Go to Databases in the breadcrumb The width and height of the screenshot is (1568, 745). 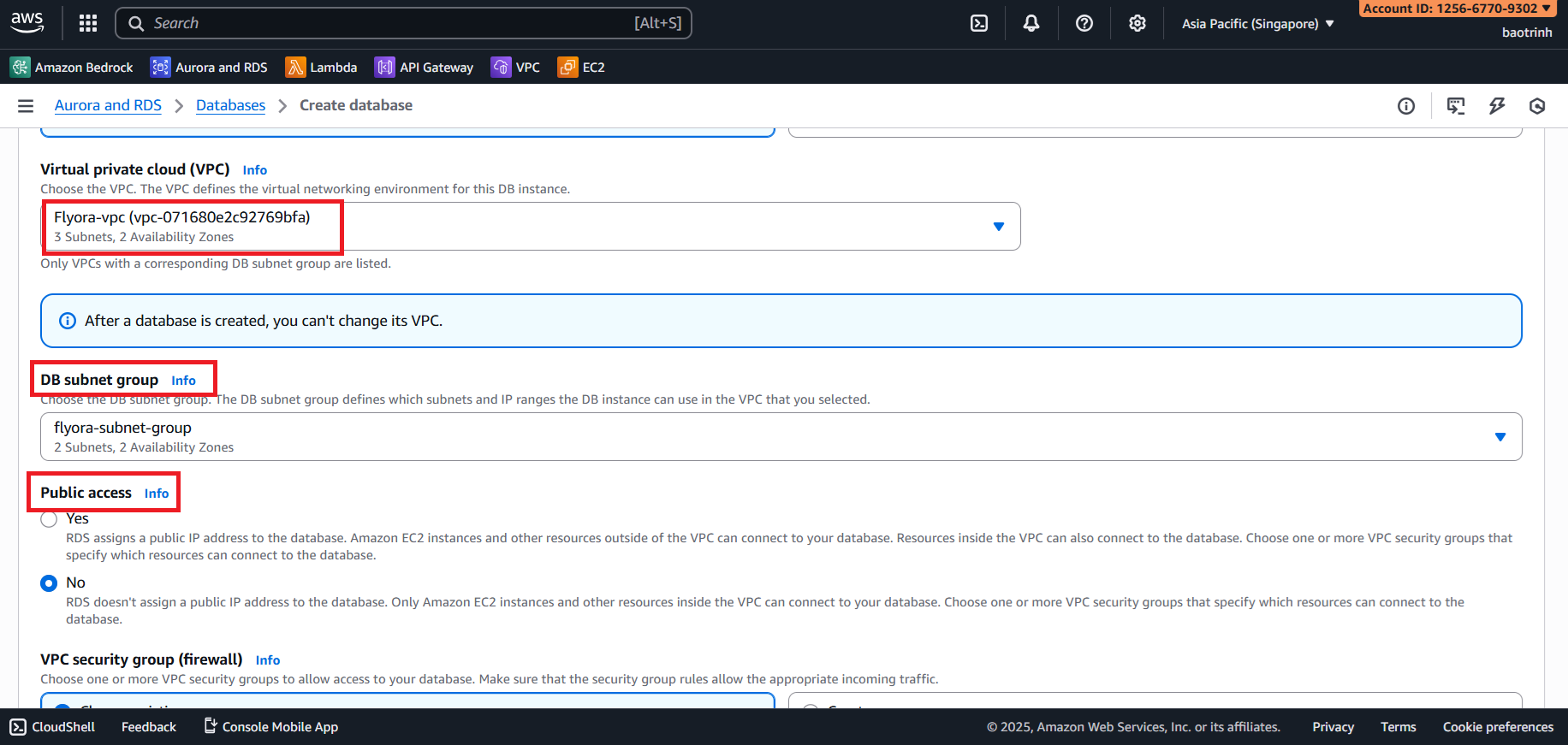pos(230,105)
